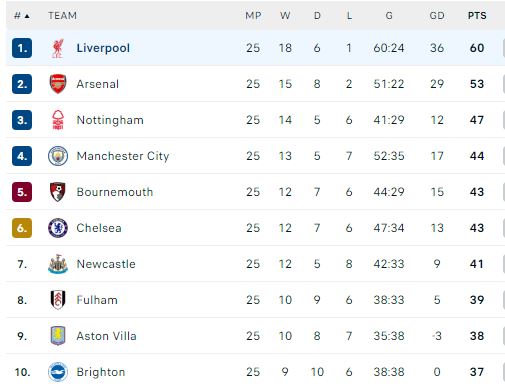Click the Aston Villa crest icon

[58, 336]
